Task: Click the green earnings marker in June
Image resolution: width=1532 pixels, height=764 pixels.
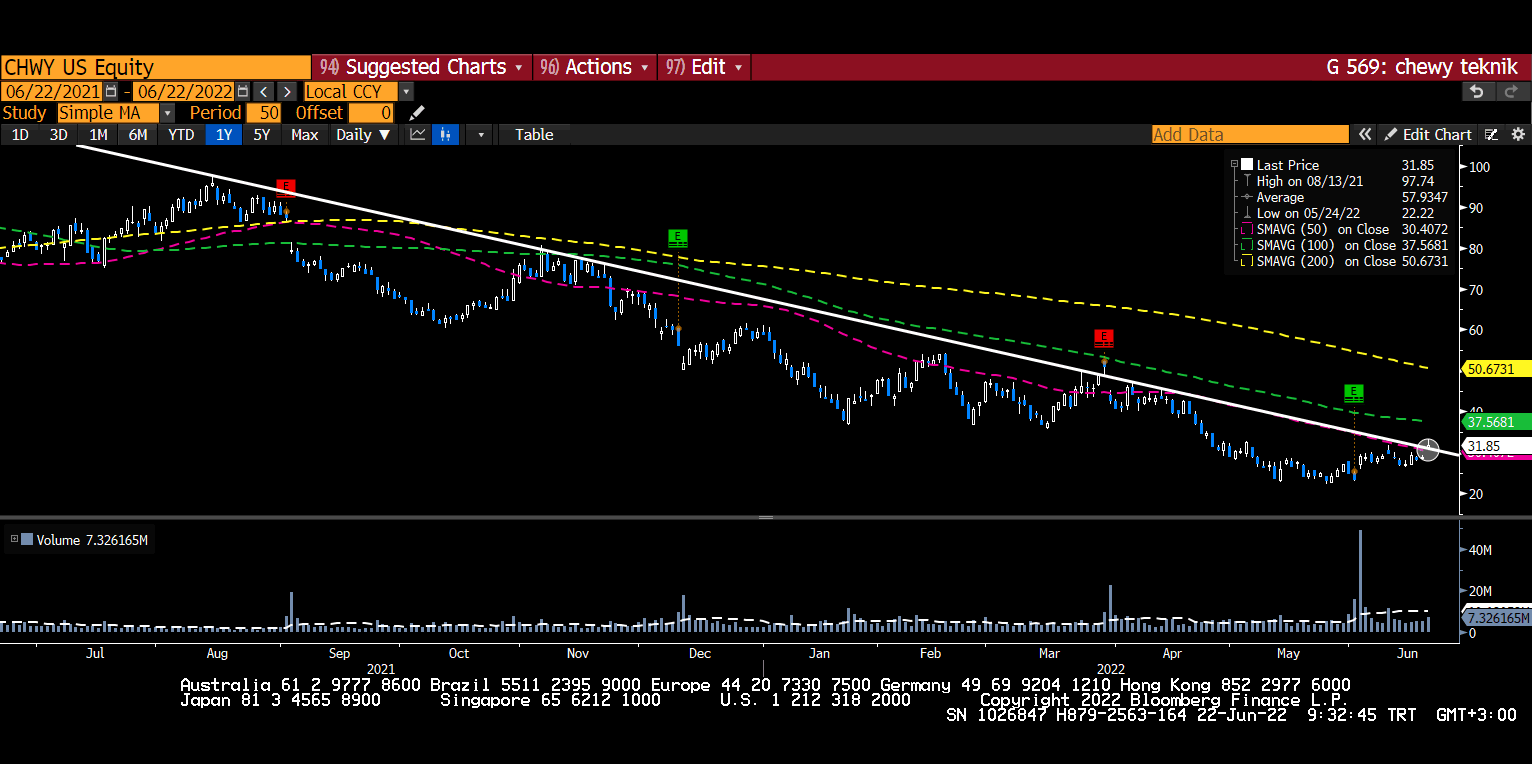Action: tap(1353, 392)
